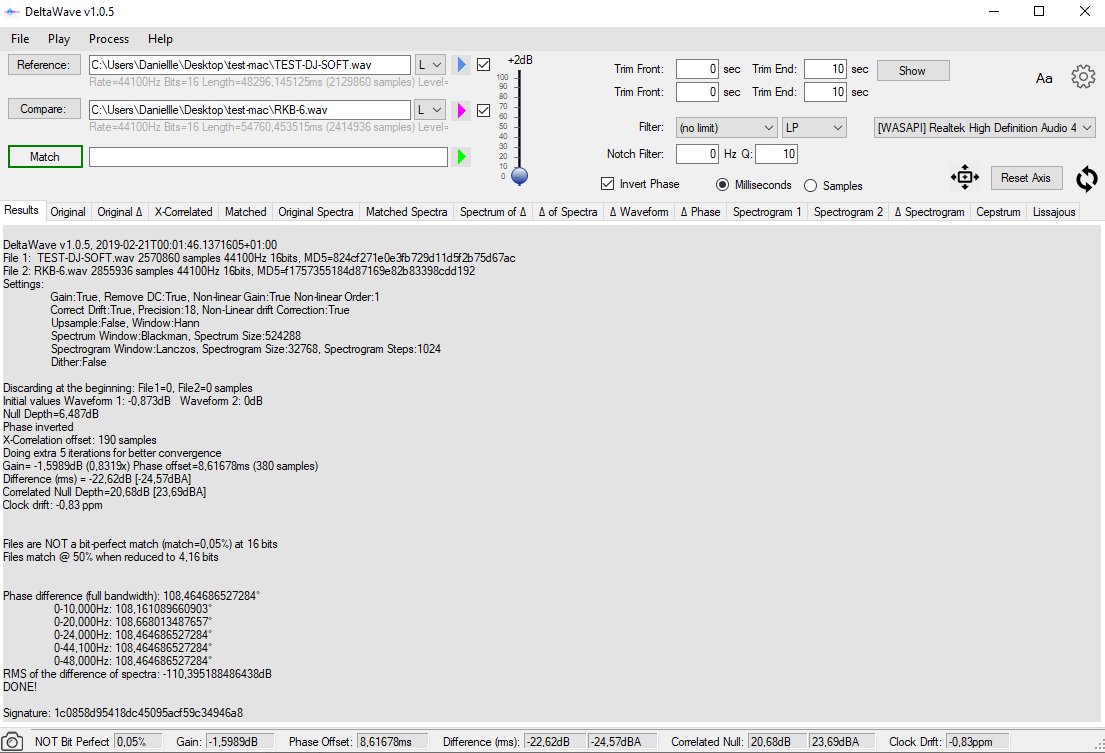Click the Aa font size icon
This screenshot has height=753, width=1105.
tap(1044, 78)
